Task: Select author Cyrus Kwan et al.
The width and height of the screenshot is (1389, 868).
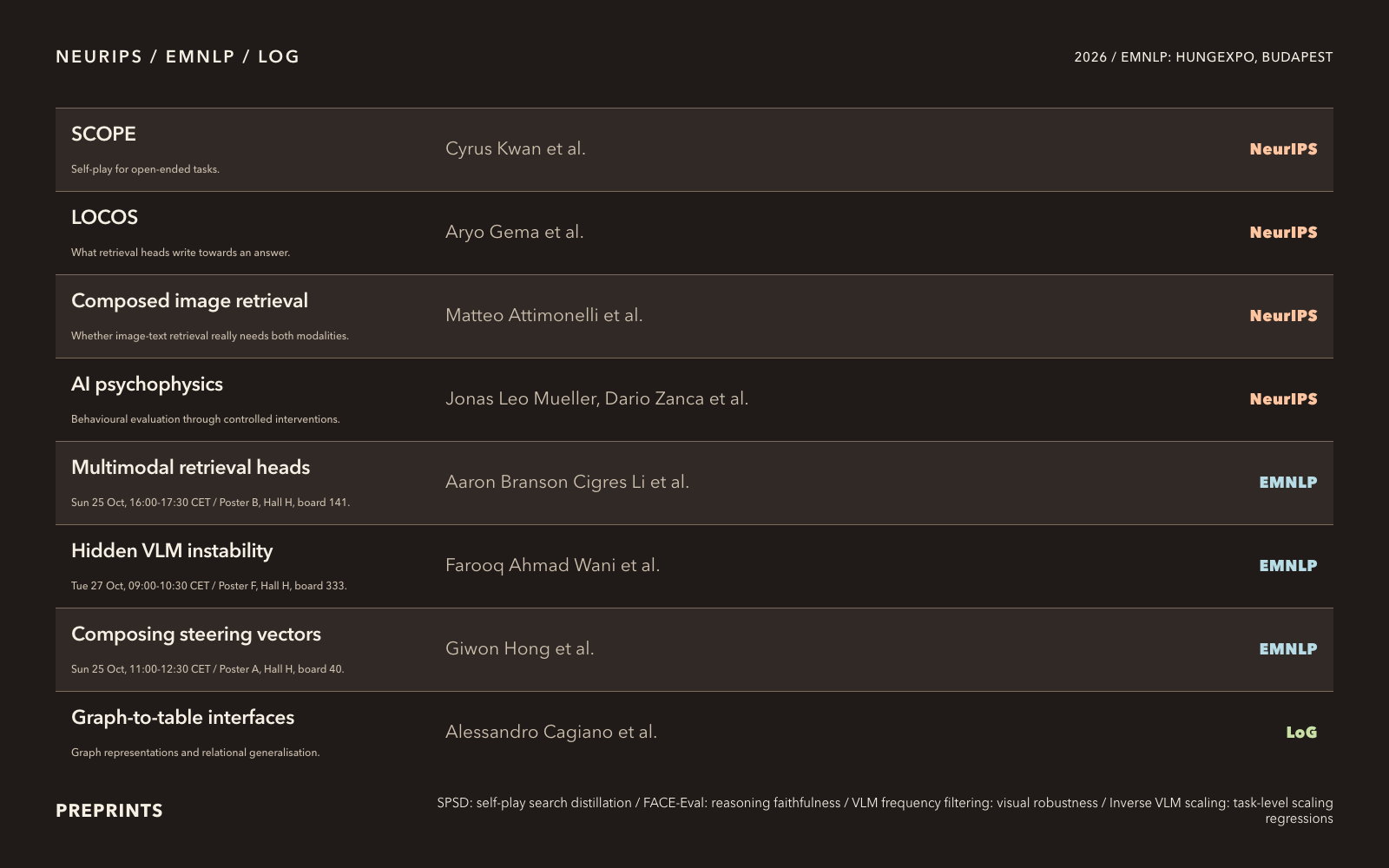Action: 516,148
